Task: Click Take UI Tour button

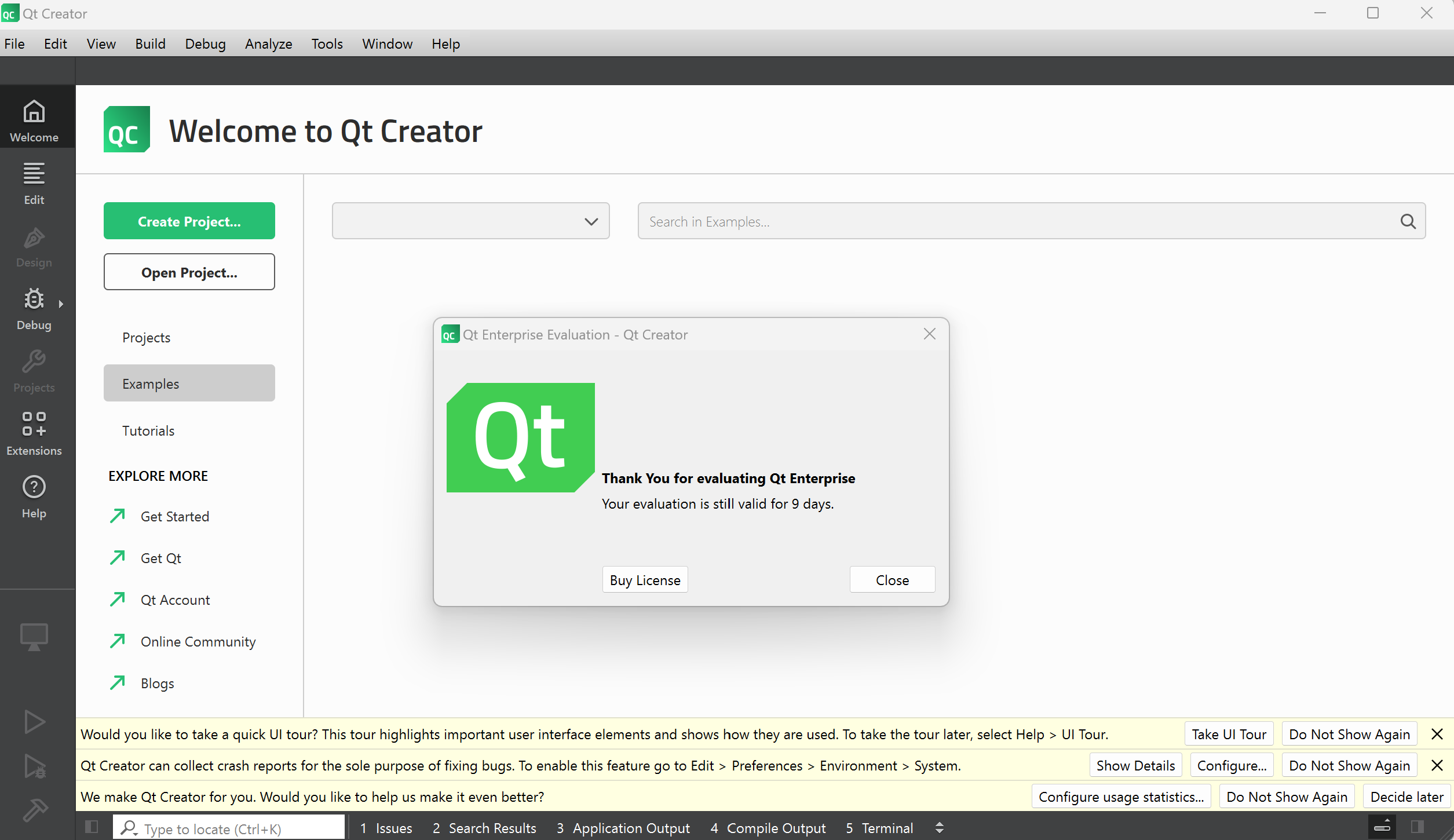Action: 1229,734
